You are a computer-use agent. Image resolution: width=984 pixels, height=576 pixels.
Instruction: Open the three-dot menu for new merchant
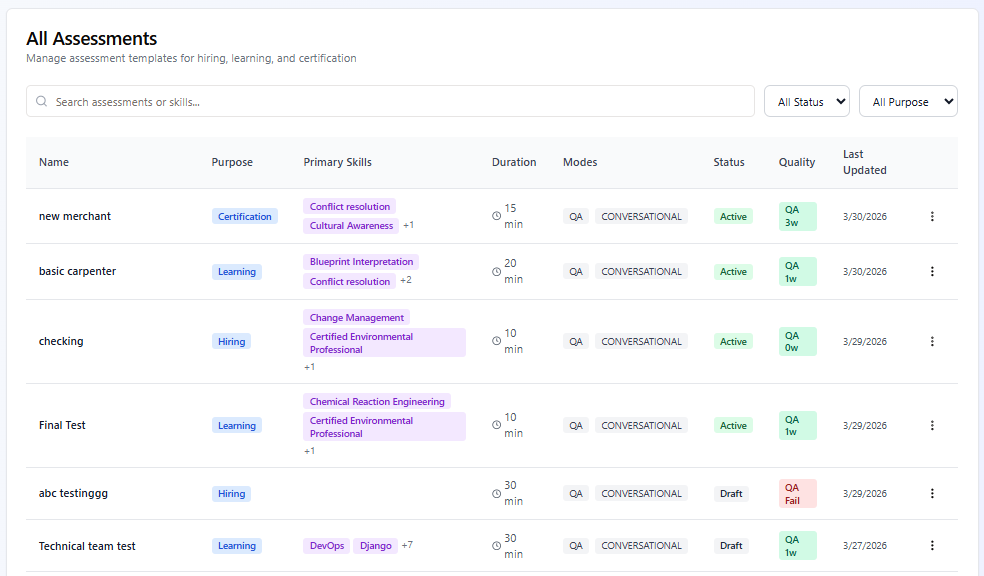(x=932, y=216)
